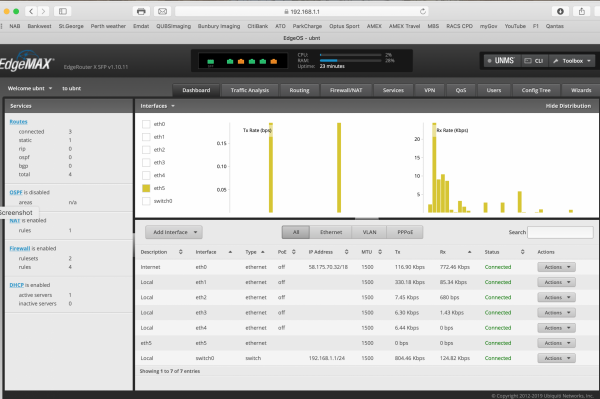600x399 pixels.
Task: Open the CLI terminal button
Action: [x=534, y=61]
